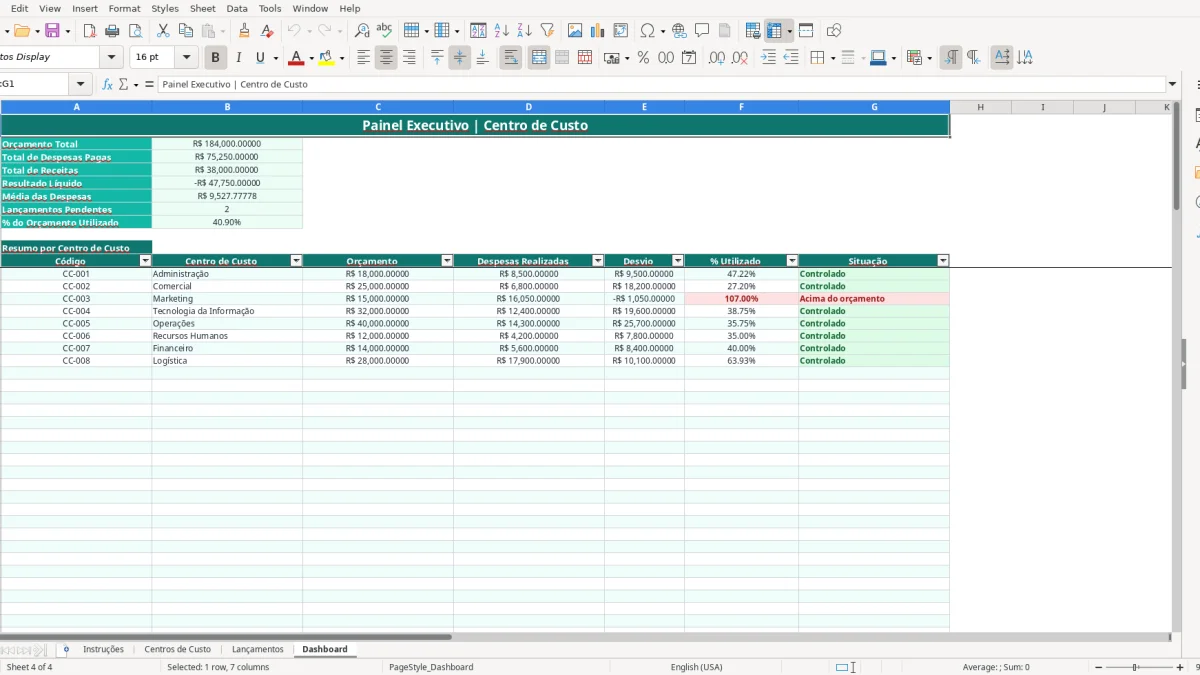Viewport: 1200px width, 675px height.
Task: Insert or edit pivot table
Action: tap(621, 31)
